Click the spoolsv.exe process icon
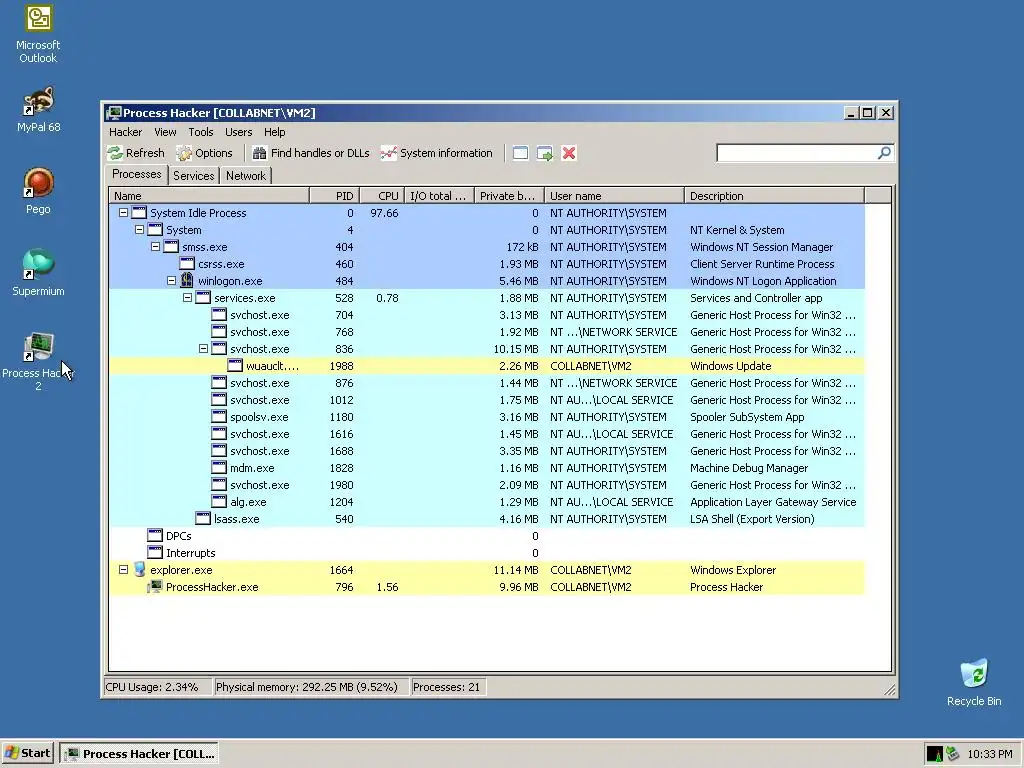1024x768 pixels. pos(219,417)
